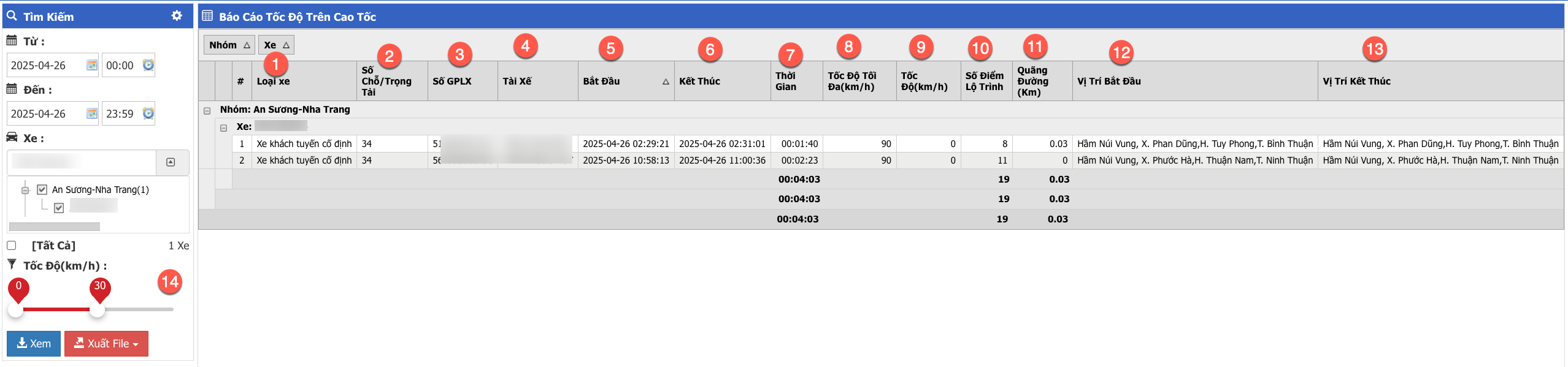
Task: Click the magnifier icon next to Tìm Kiếm
Action: click(x=12, y=16)
